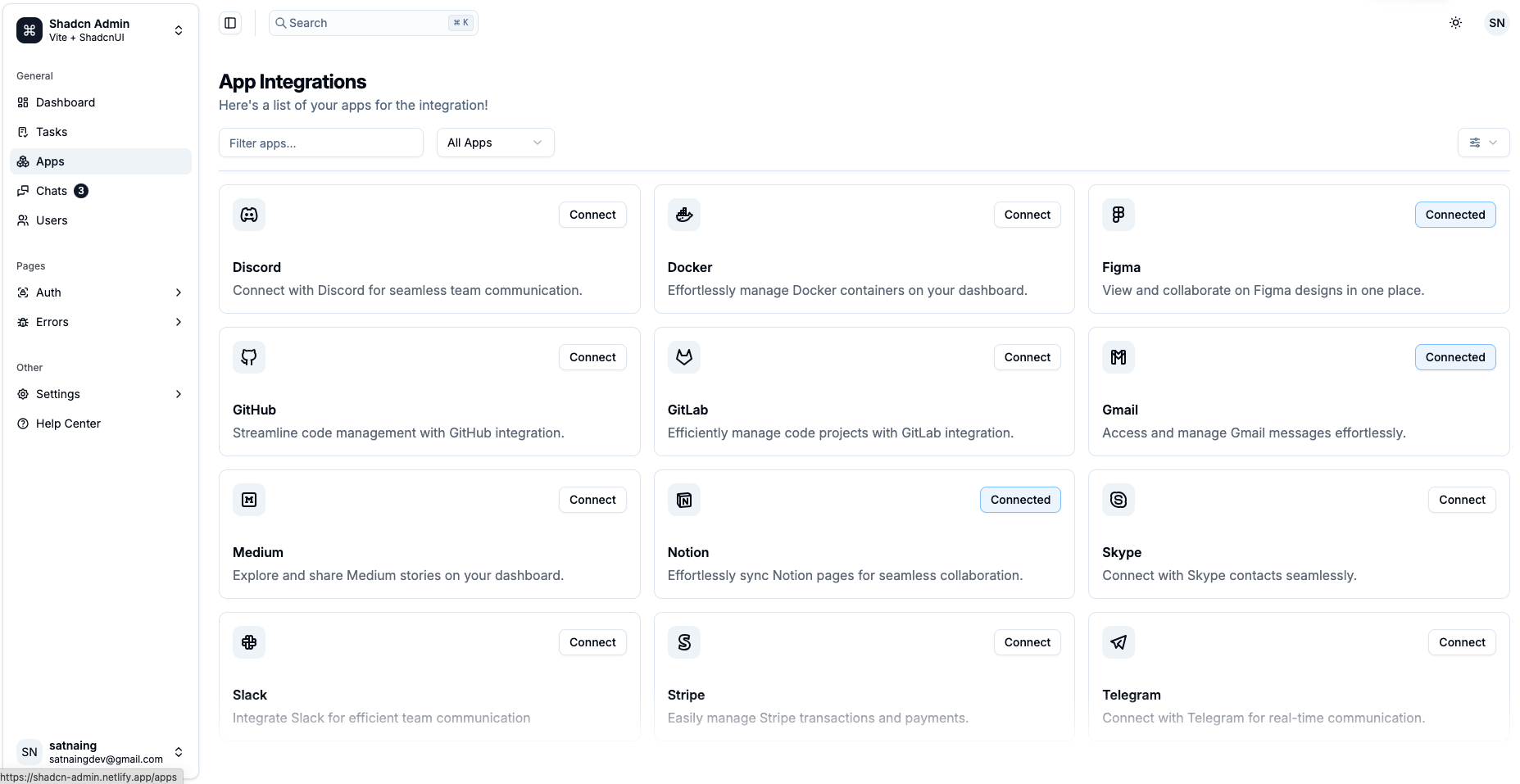Click the Telegram paper plane icon

point(1118,642)
